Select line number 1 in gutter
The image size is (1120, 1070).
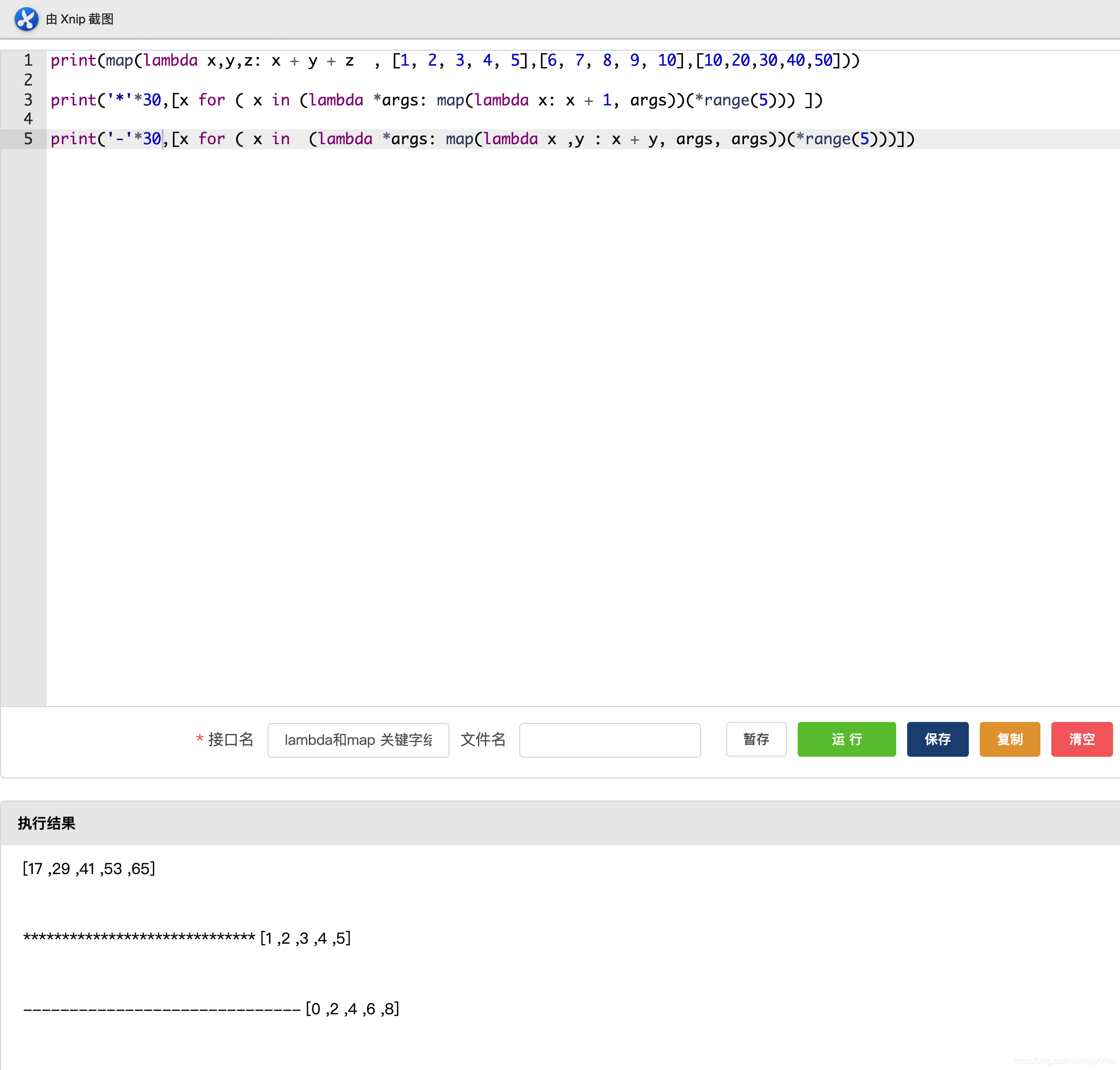click(28, 60)
